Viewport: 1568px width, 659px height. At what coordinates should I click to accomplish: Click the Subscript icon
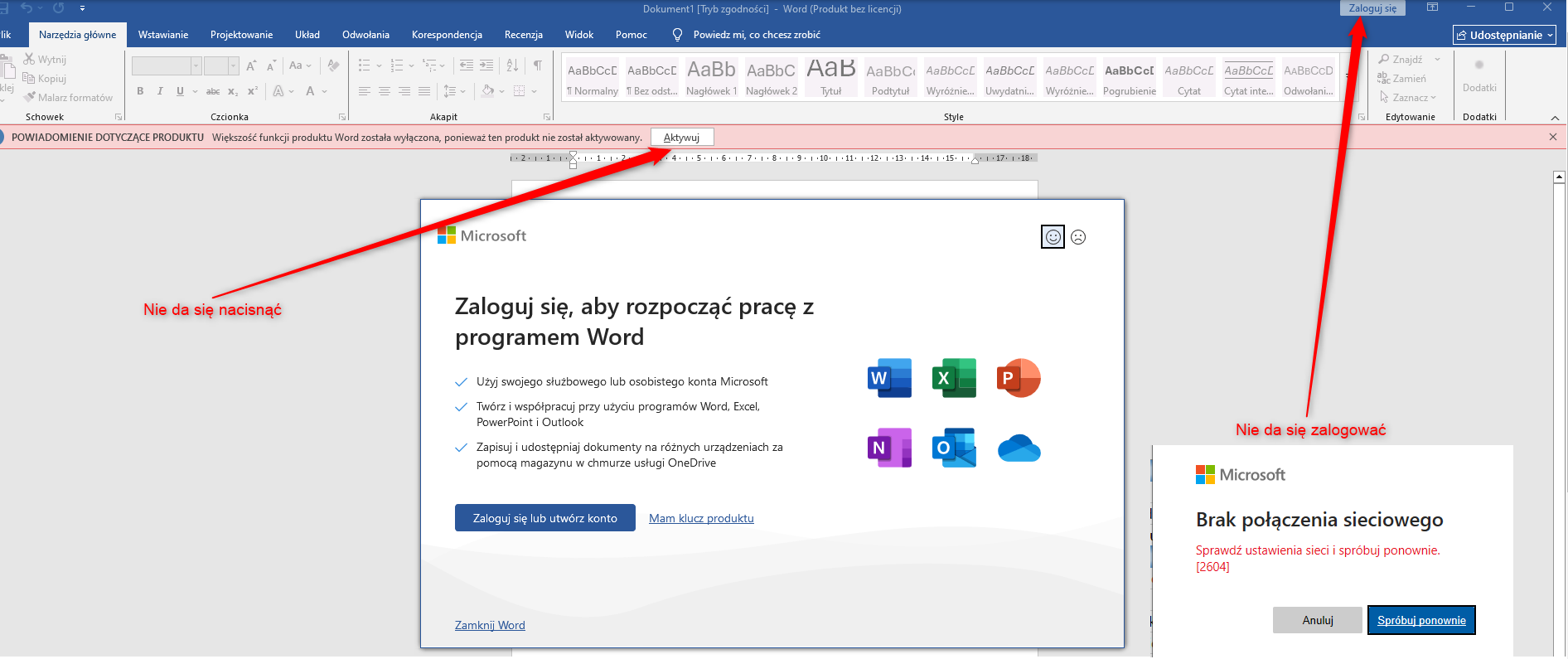pyautogui.click(x=233, y=91)
